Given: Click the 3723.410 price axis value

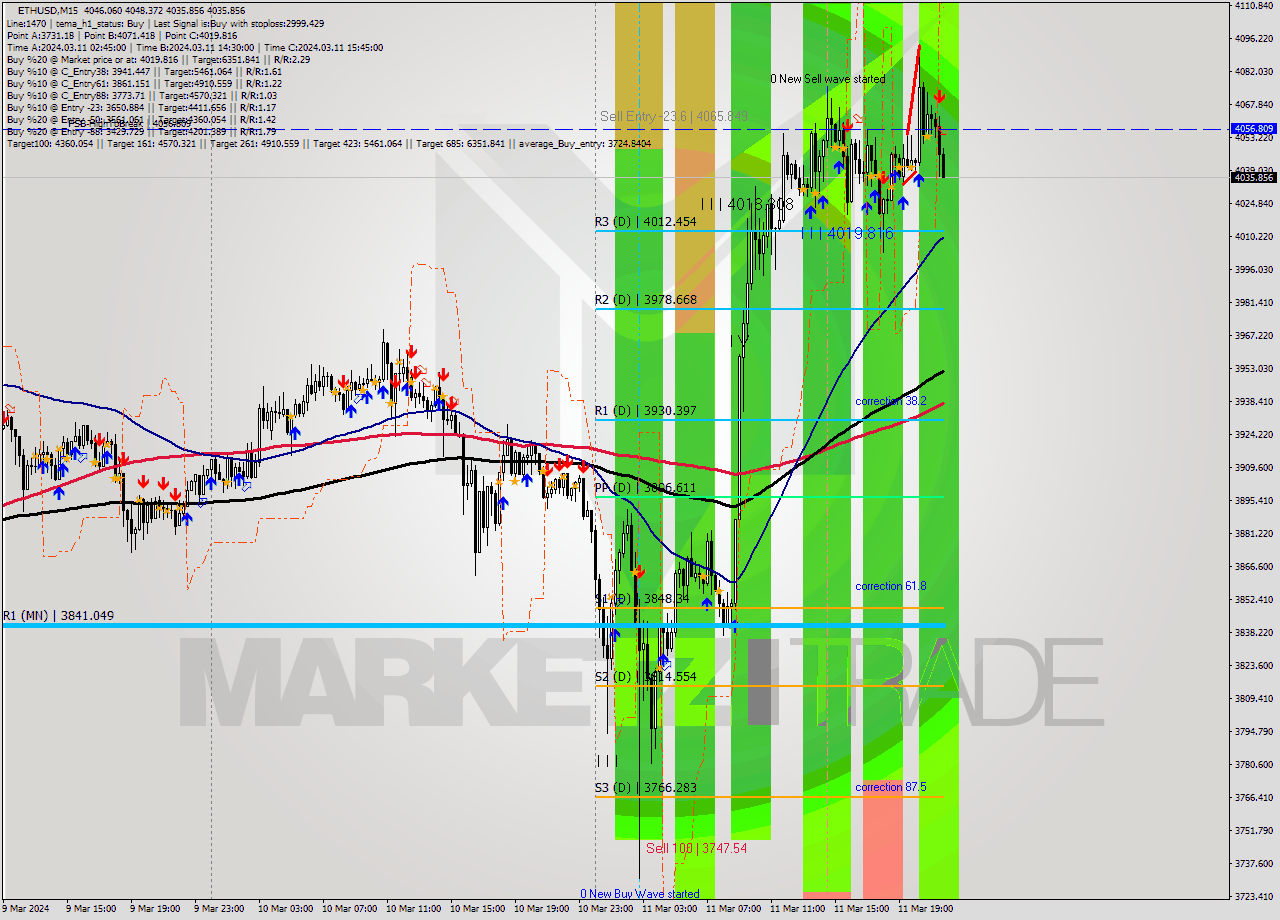Looking at the screenshot, I should click(1254, 896).
